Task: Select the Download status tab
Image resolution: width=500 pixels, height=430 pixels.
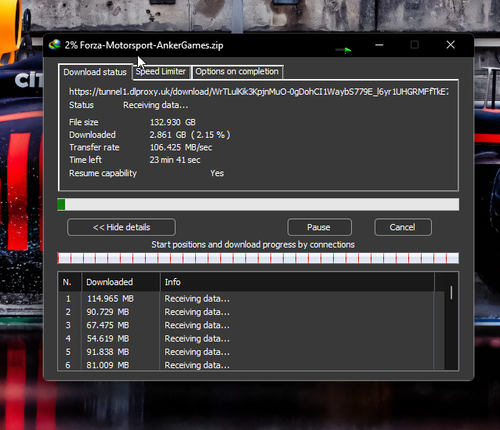Action: pyautogui.click(x=95, y=72)
